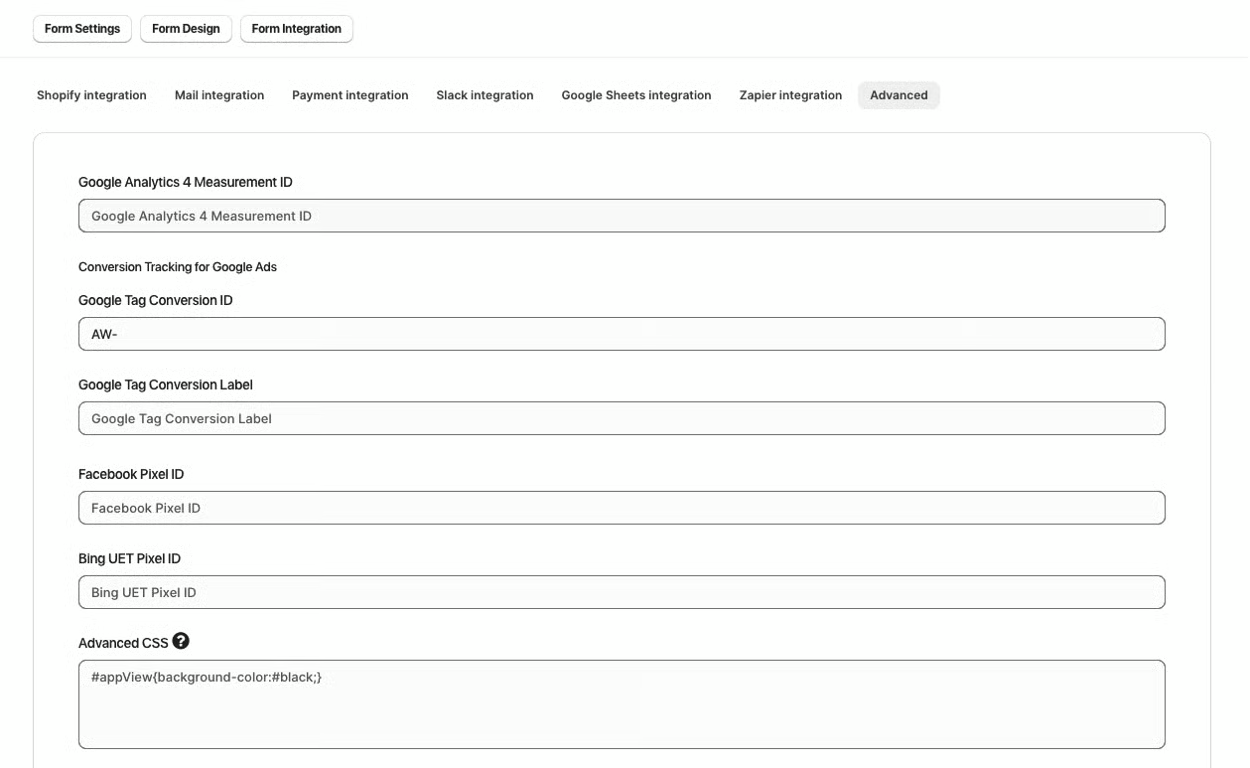Viewport: 1250px width, 768px height.
Task: Click inside the Advanced CSS textarea
Action: point(622,704)
